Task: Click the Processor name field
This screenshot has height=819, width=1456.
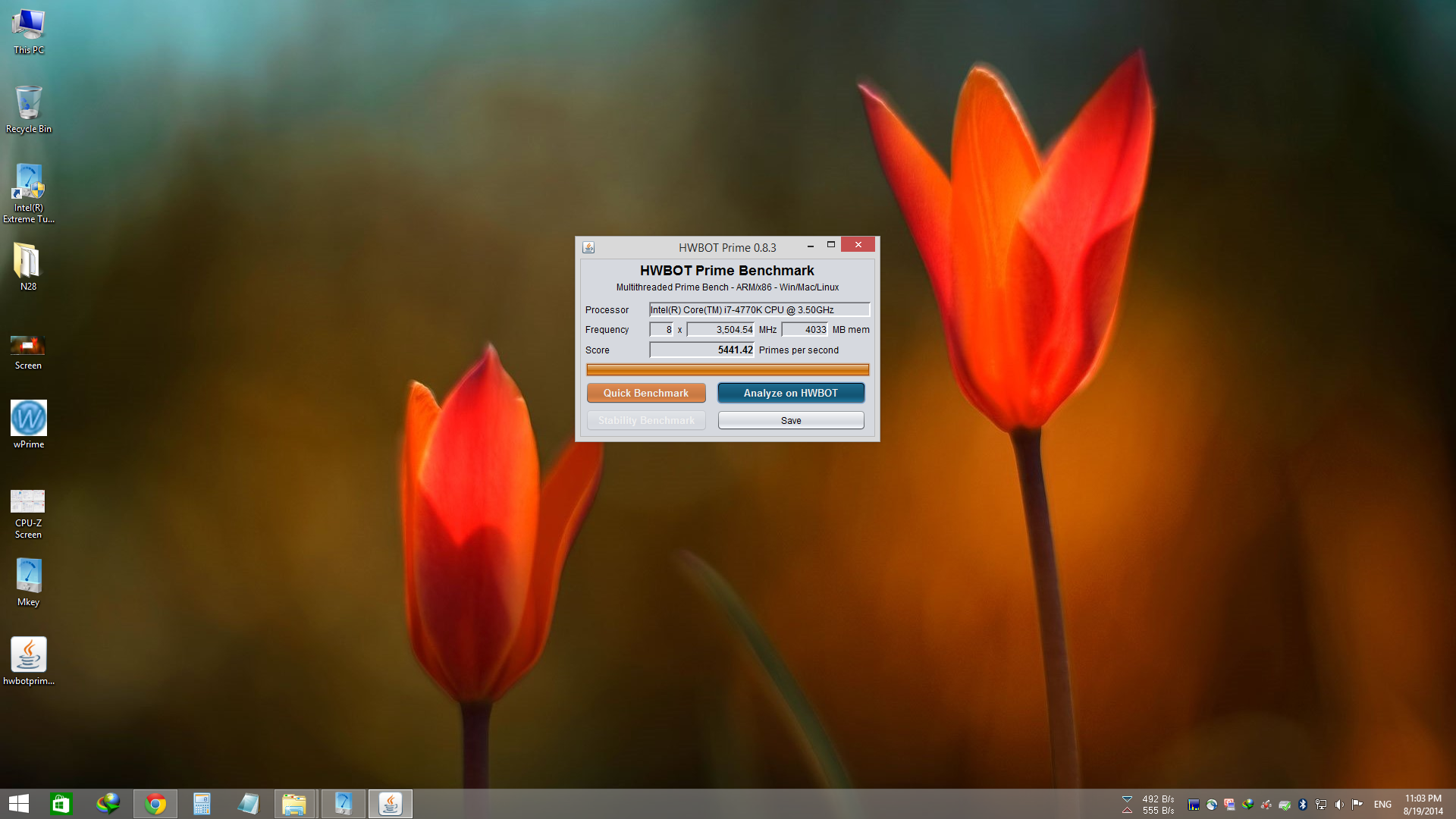Action: pos(759,309)
